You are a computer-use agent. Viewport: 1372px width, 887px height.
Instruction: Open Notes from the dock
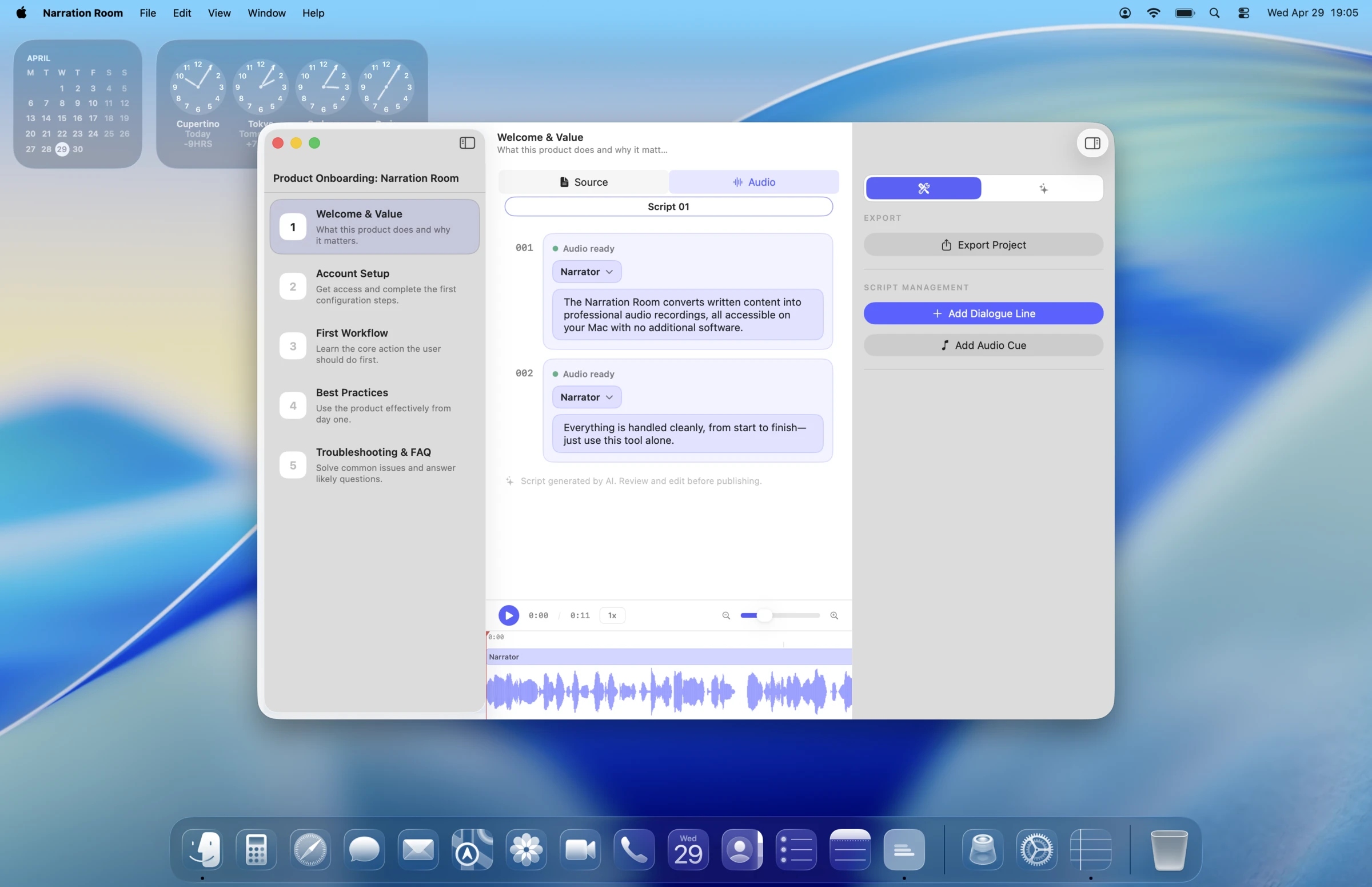coord(850,849)
